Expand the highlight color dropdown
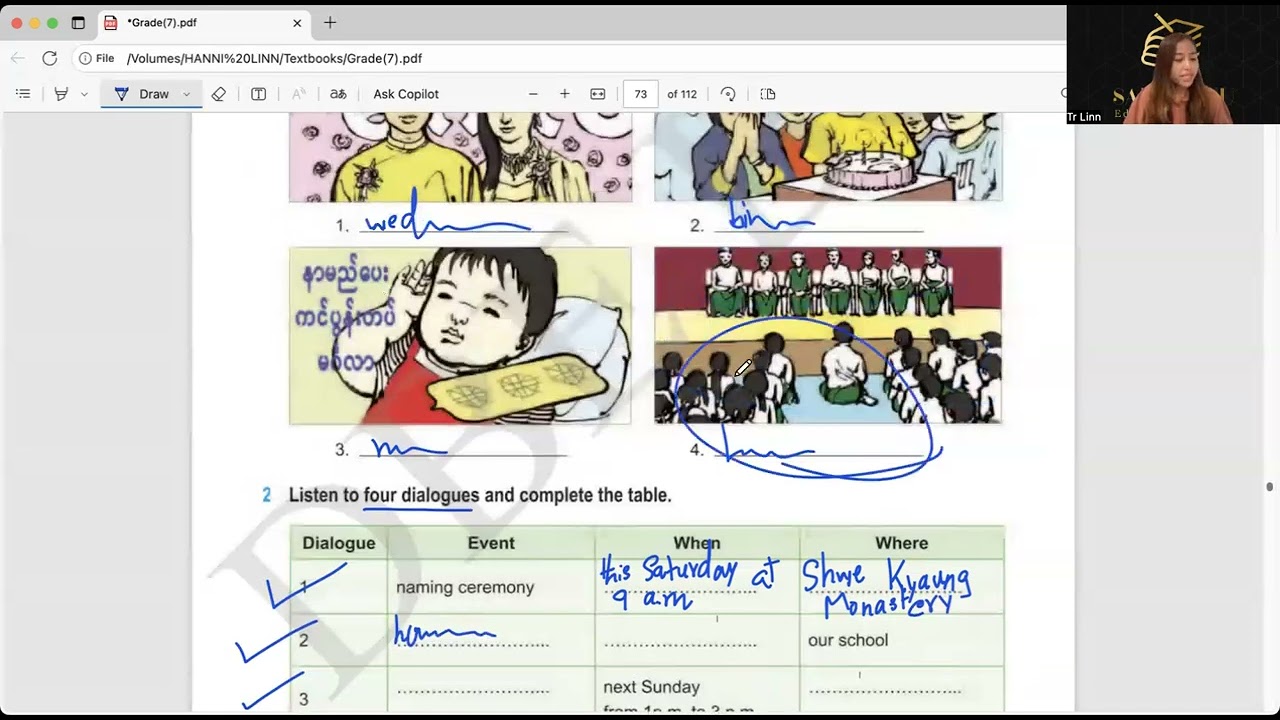Viewport: 1280px width, 720px height. [x=84, y=94]
